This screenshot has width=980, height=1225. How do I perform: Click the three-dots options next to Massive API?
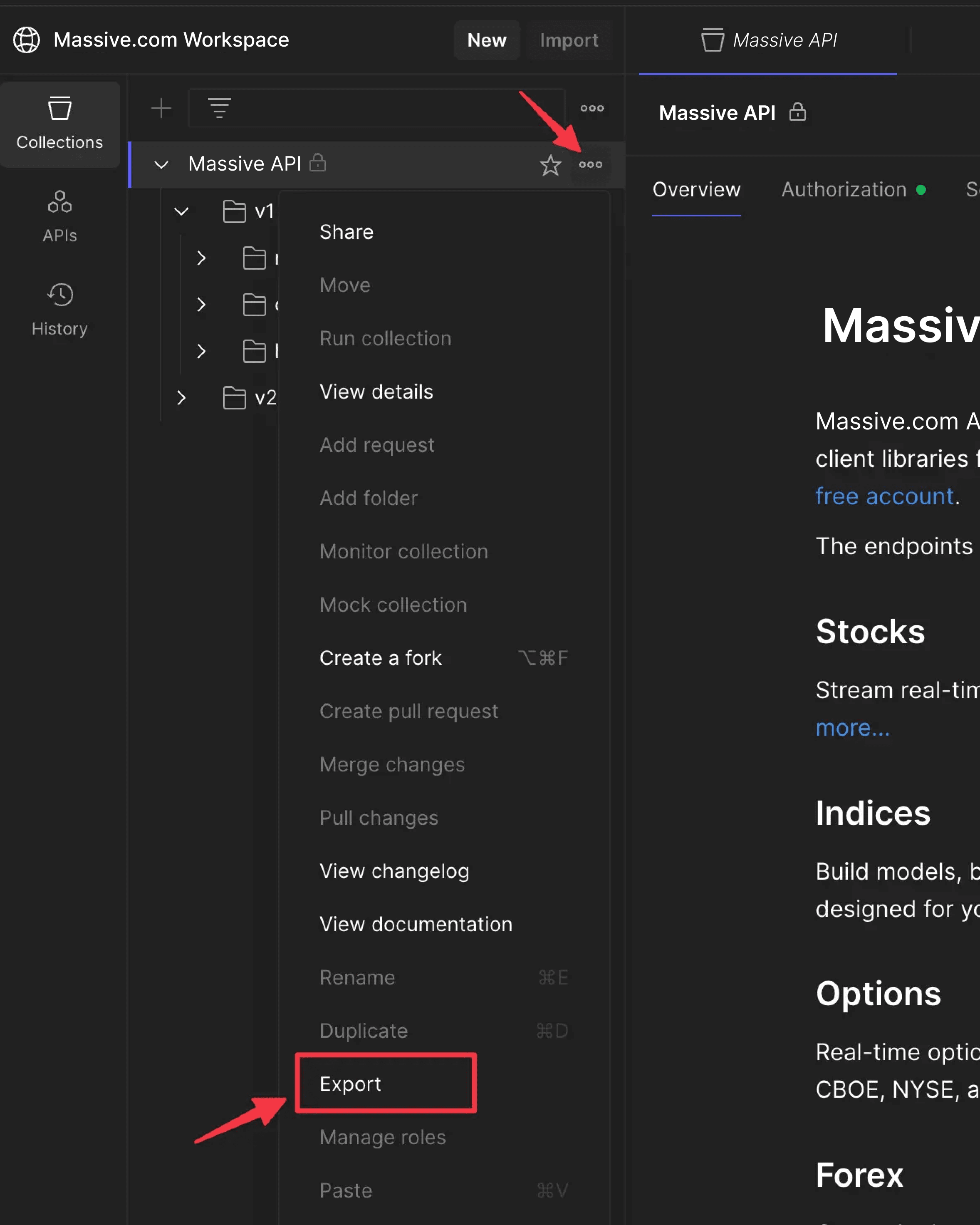(590, 165)
